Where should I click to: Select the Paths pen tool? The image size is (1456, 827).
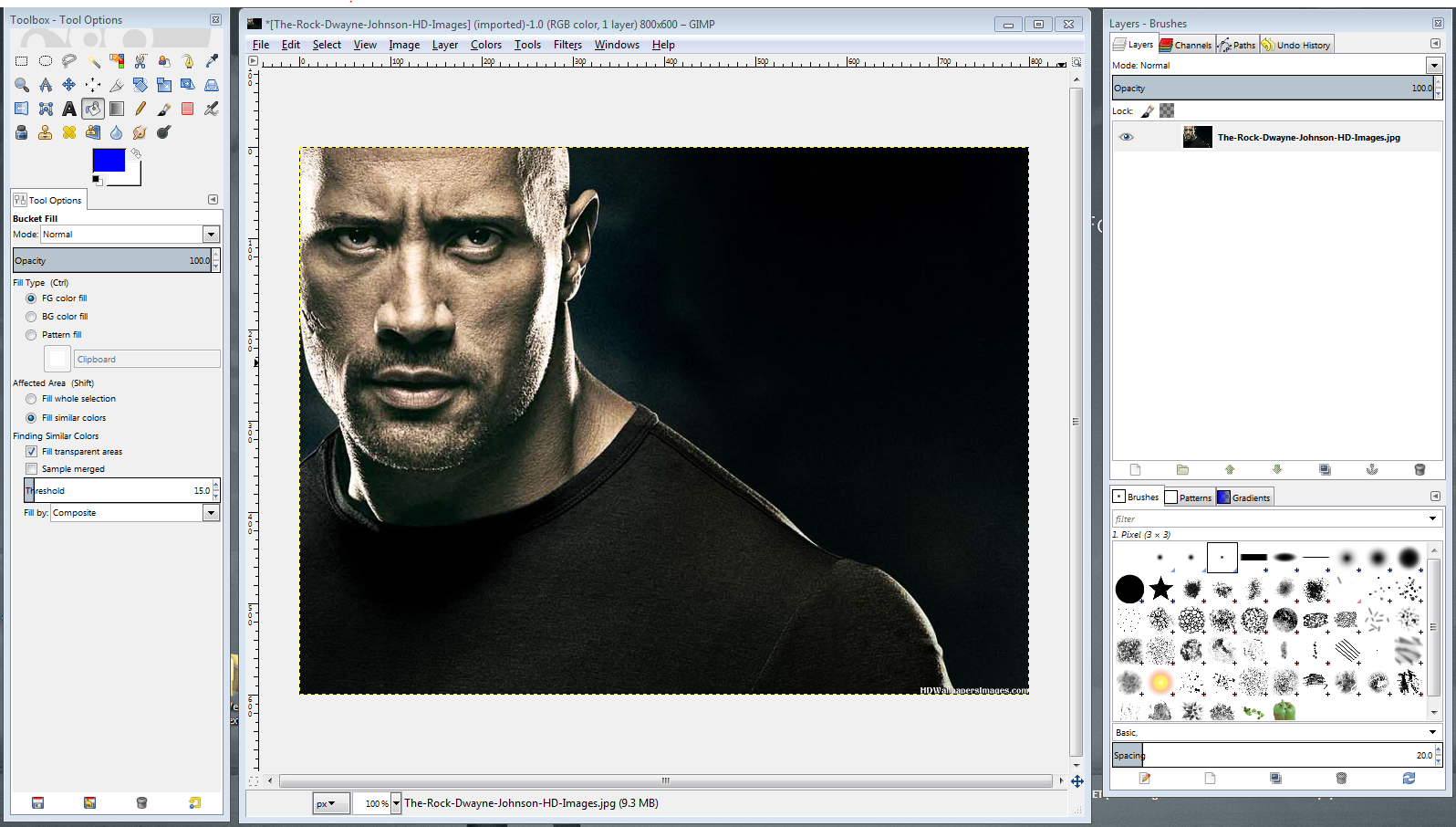click(x=188, y=61)
